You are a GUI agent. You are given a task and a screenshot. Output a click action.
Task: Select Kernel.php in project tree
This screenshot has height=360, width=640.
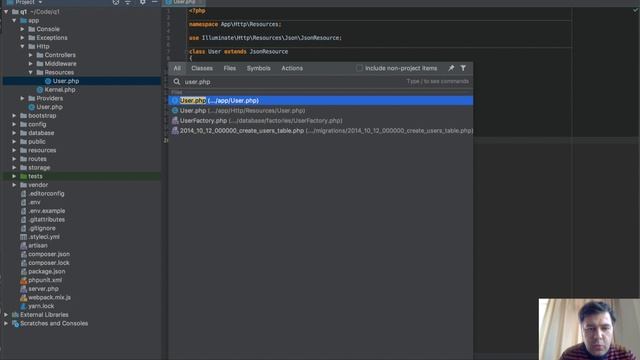60,89
